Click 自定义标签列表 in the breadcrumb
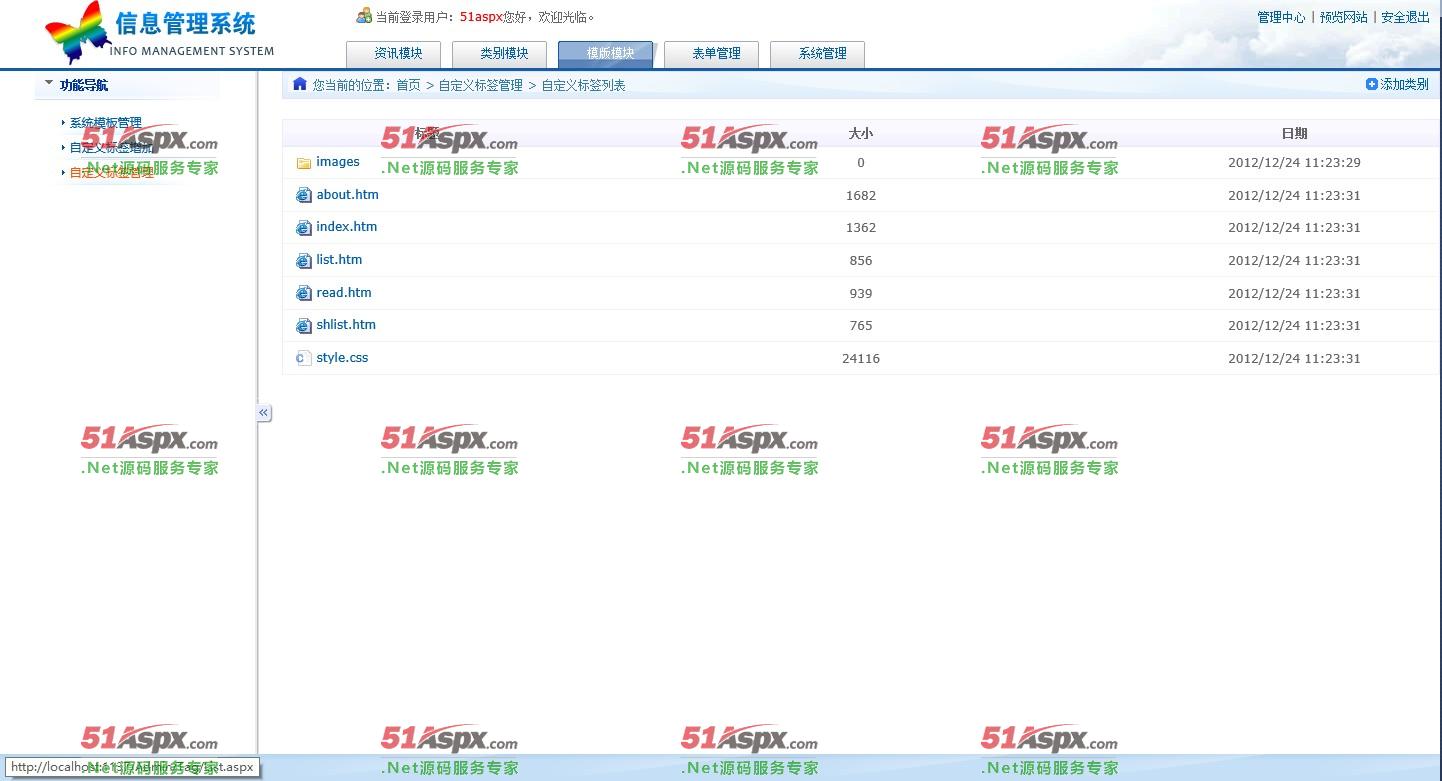 (584, 85)
